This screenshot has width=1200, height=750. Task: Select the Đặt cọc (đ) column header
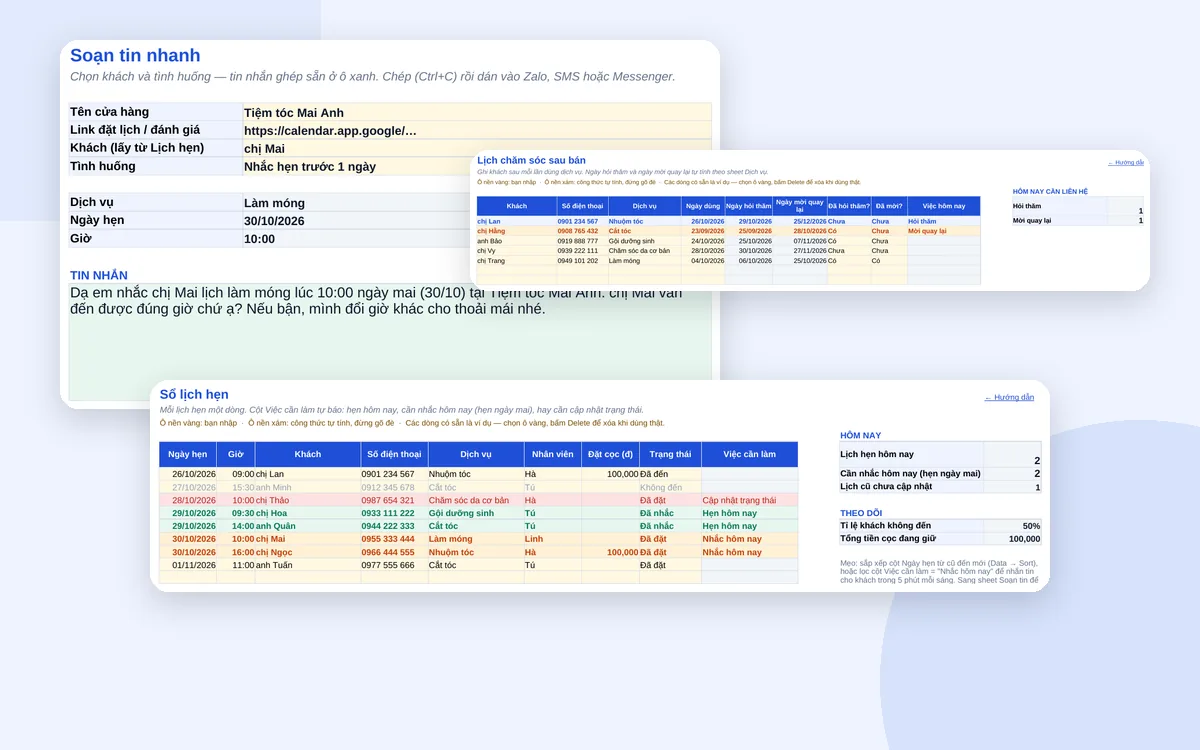(x=610, y=454)
